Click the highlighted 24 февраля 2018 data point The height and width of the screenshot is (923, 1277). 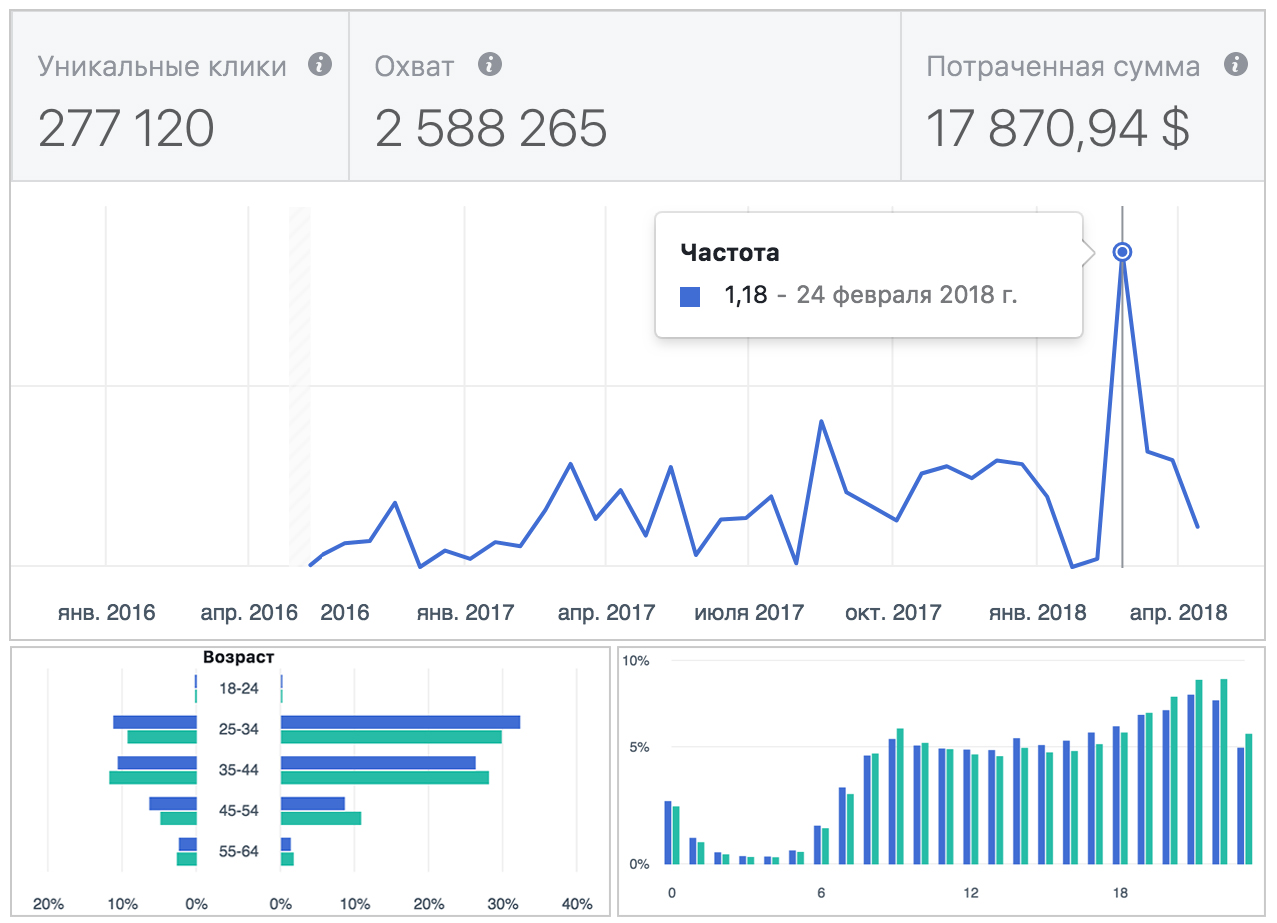click(x=1122, y=252)
